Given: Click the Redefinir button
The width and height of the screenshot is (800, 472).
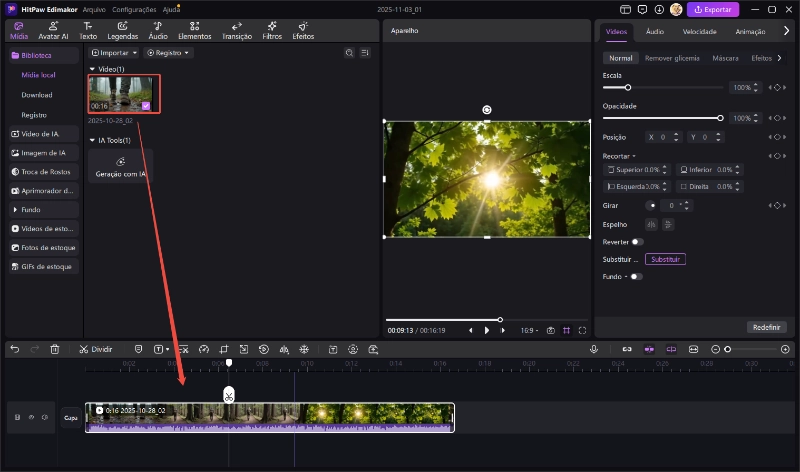Looking at the screenshot, I should [766, 327].
